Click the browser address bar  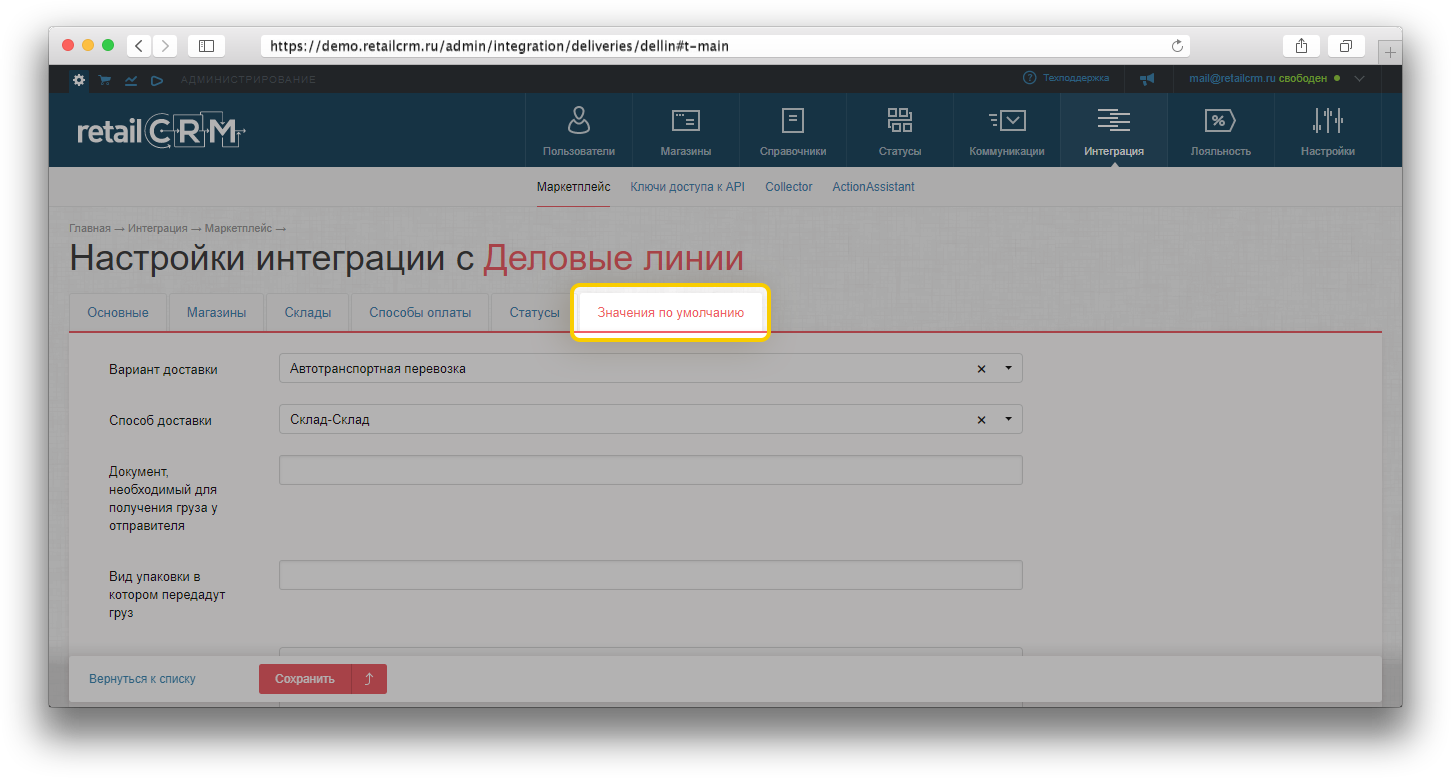(725, 46)
